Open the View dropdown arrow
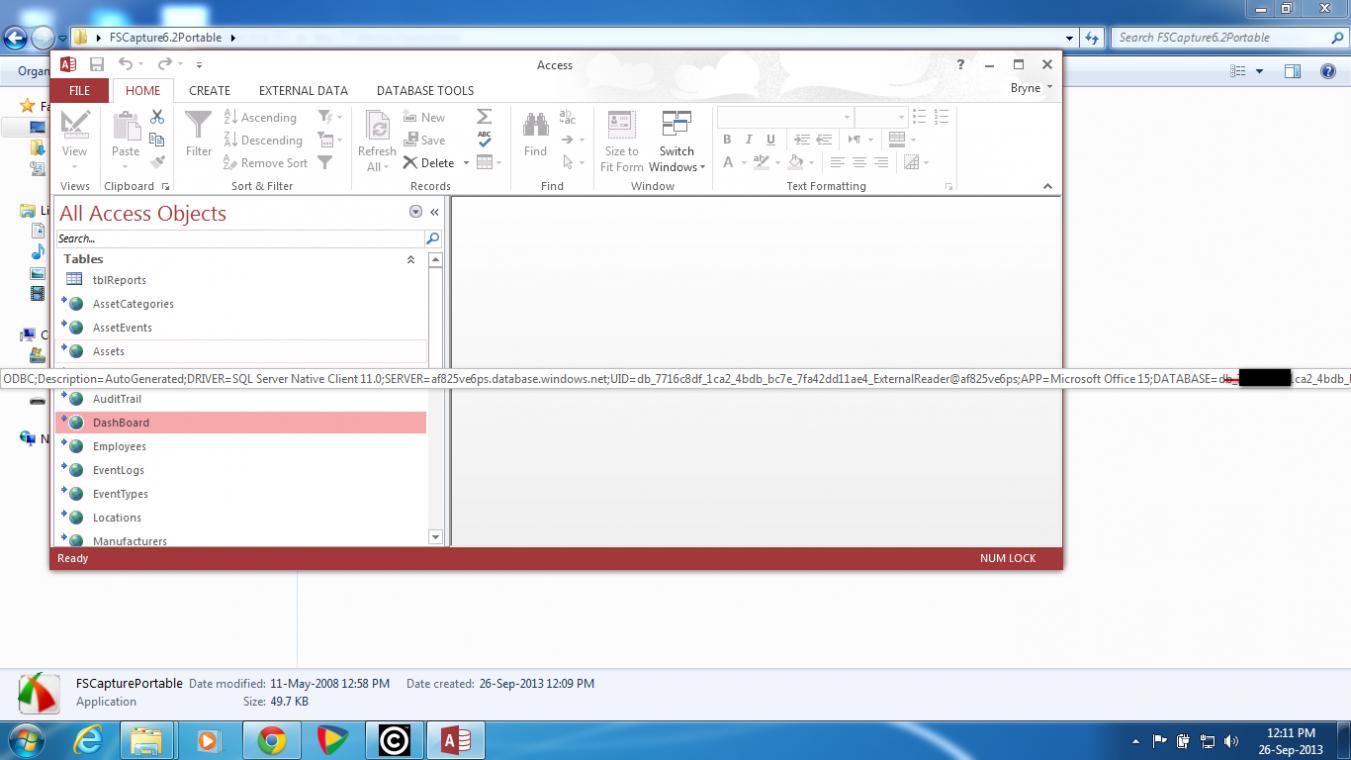This screenshot has width=1351, height=760. 75,166
